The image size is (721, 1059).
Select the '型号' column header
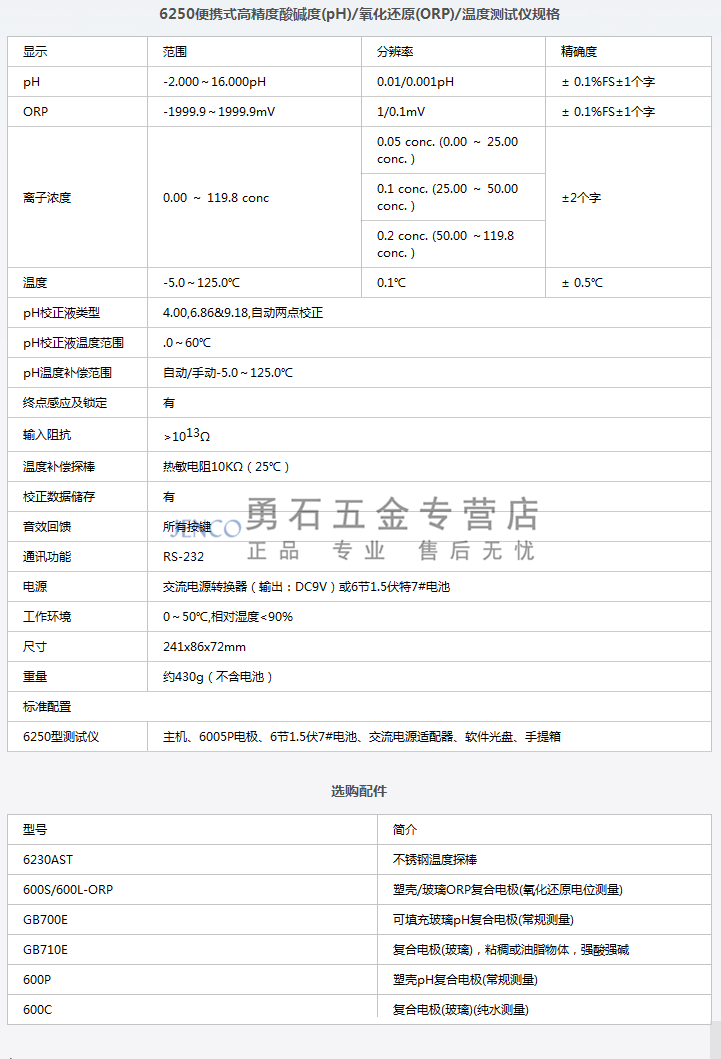coord(35,830)
